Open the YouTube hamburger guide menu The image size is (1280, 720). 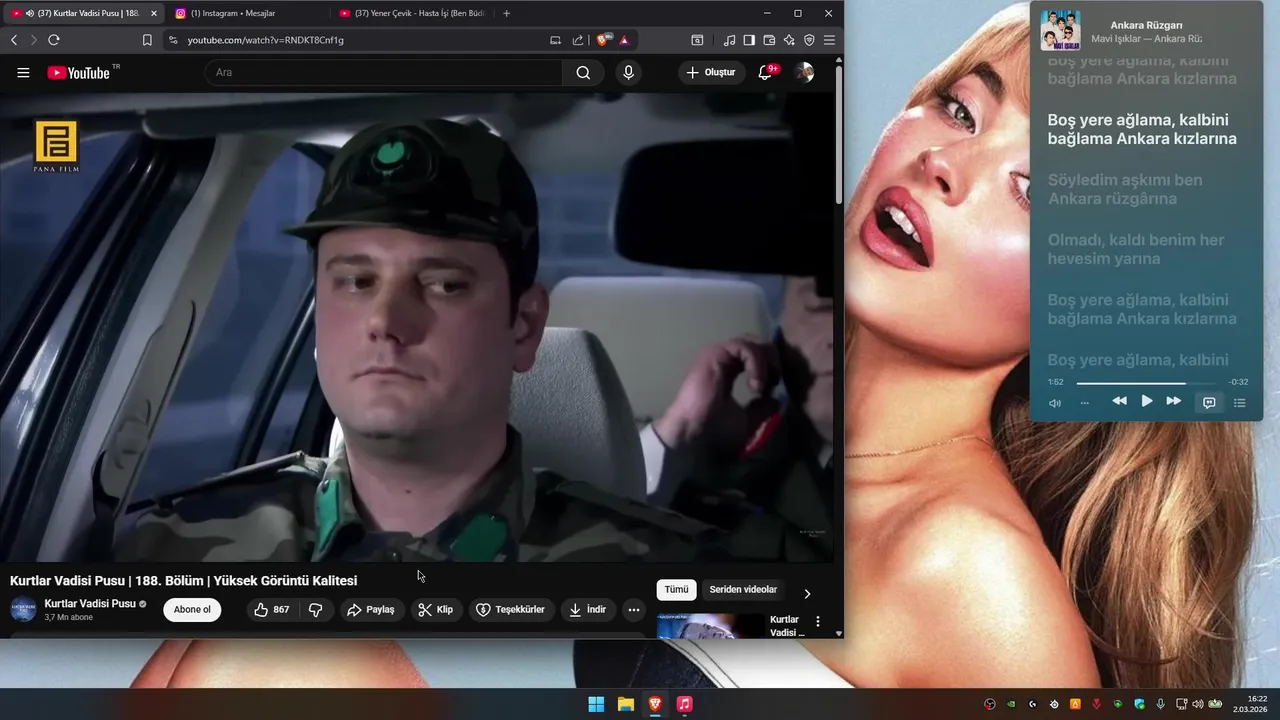[23, 72]
